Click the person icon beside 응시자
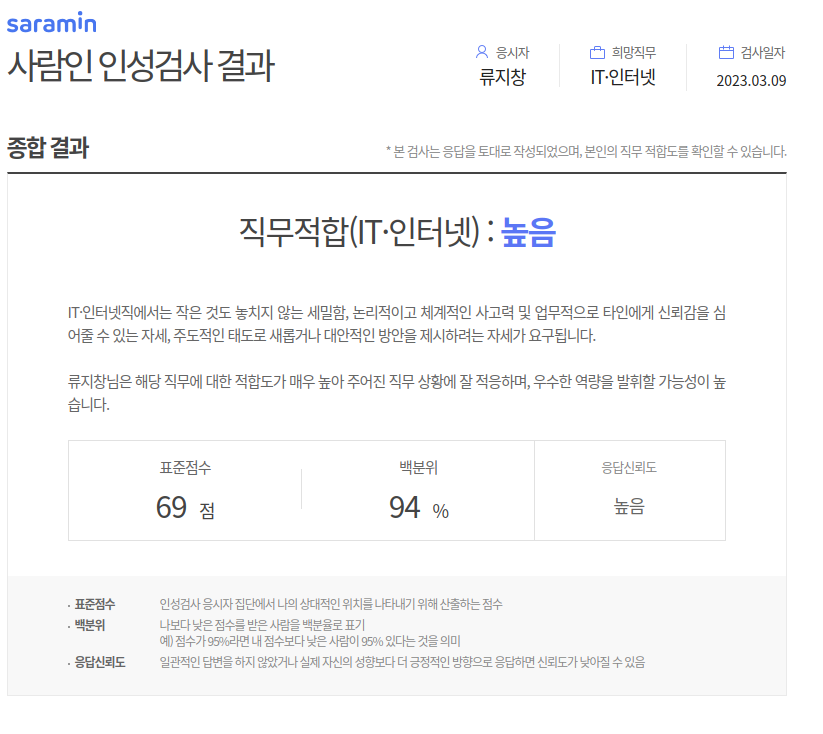The image size is (823, 734). click(x=481, y=52)
